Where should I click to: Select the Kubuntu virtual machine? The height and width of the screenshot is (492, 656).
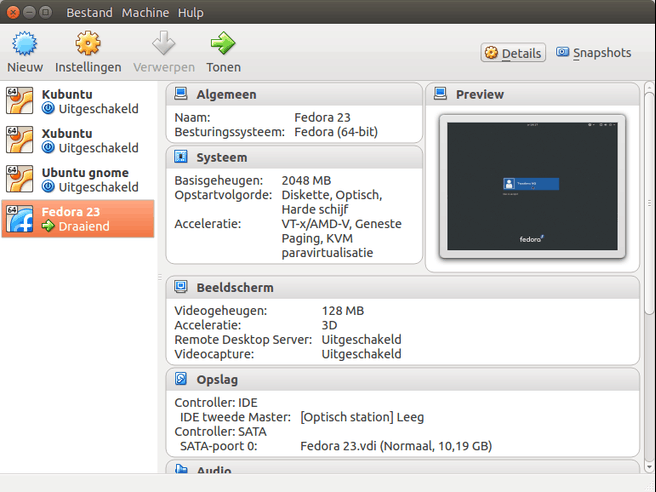coord(78,101)
